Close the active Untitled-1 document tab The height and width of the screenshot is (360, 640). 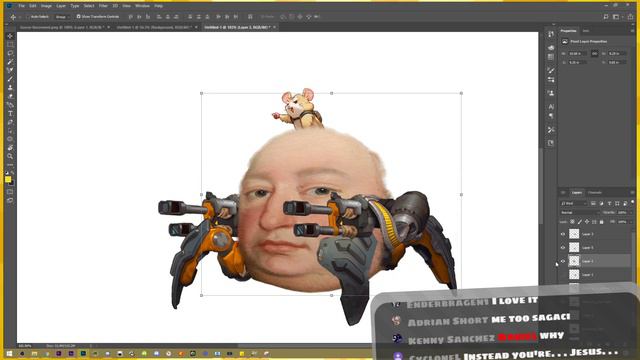[275, 27]
